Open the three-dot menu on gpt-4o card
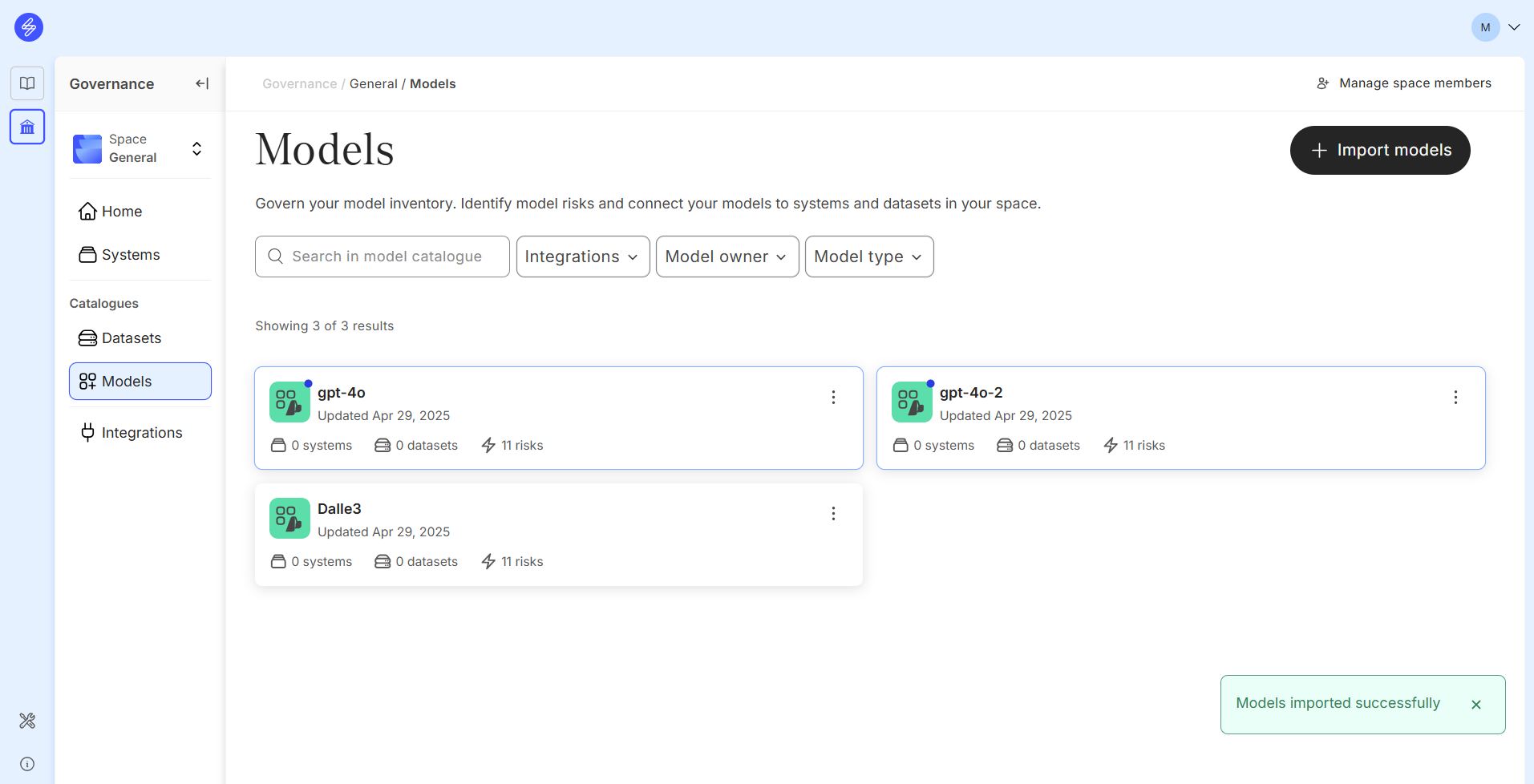The height and width of the screenshot is (784, 1534). 833,398
